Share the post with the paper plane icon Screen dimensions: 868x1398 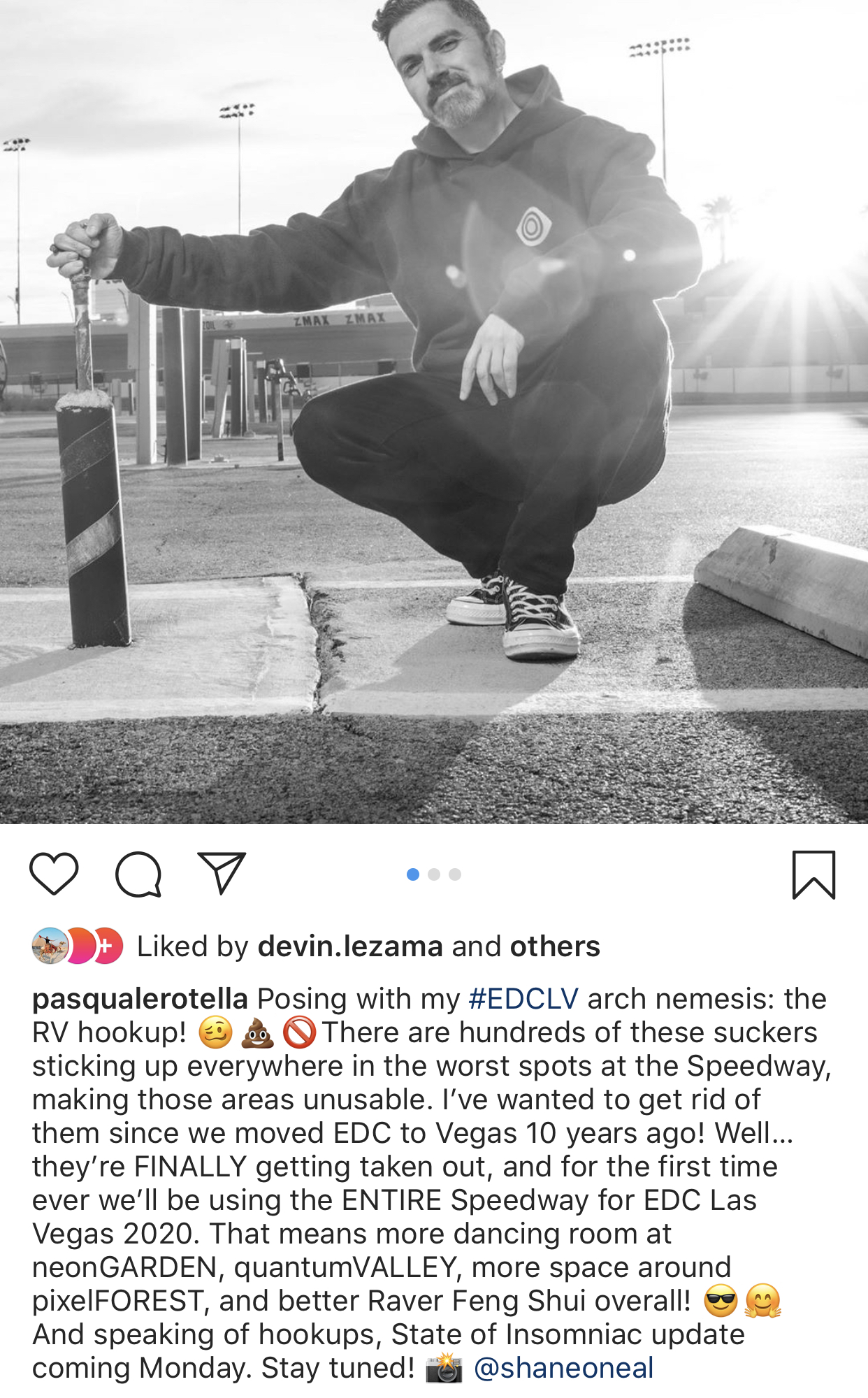222,873
